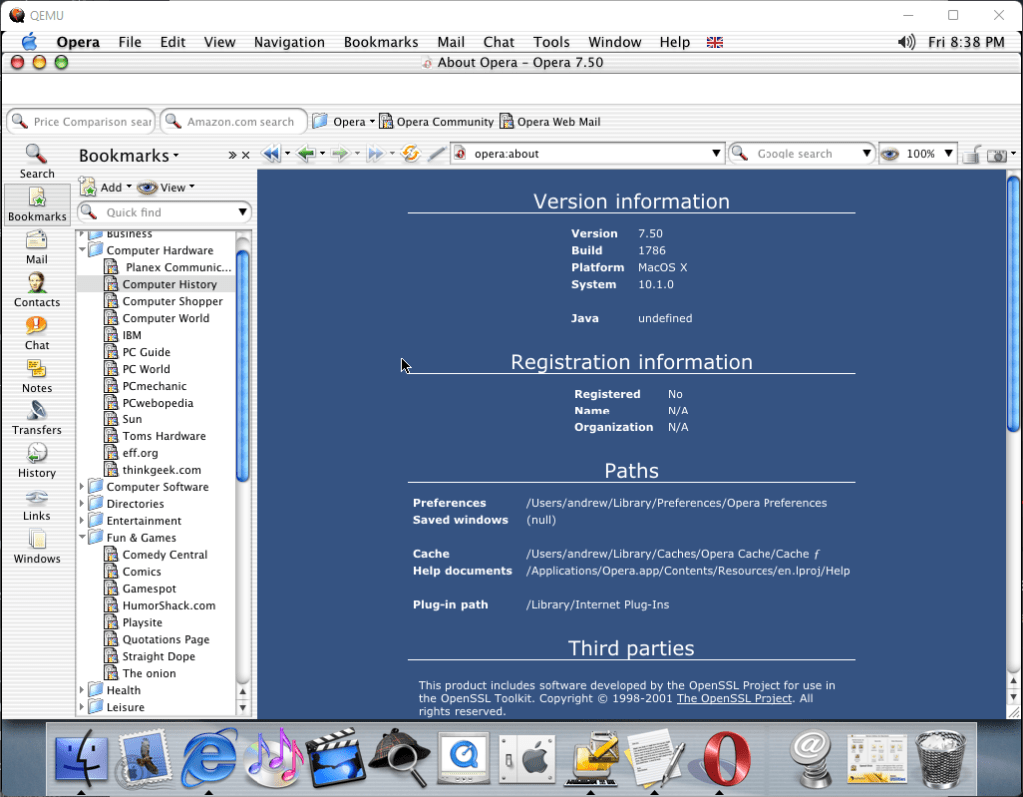1023x797 pixels.
Task: Open the Bookmarks menu in menu bar
Action: click(380, 42)
